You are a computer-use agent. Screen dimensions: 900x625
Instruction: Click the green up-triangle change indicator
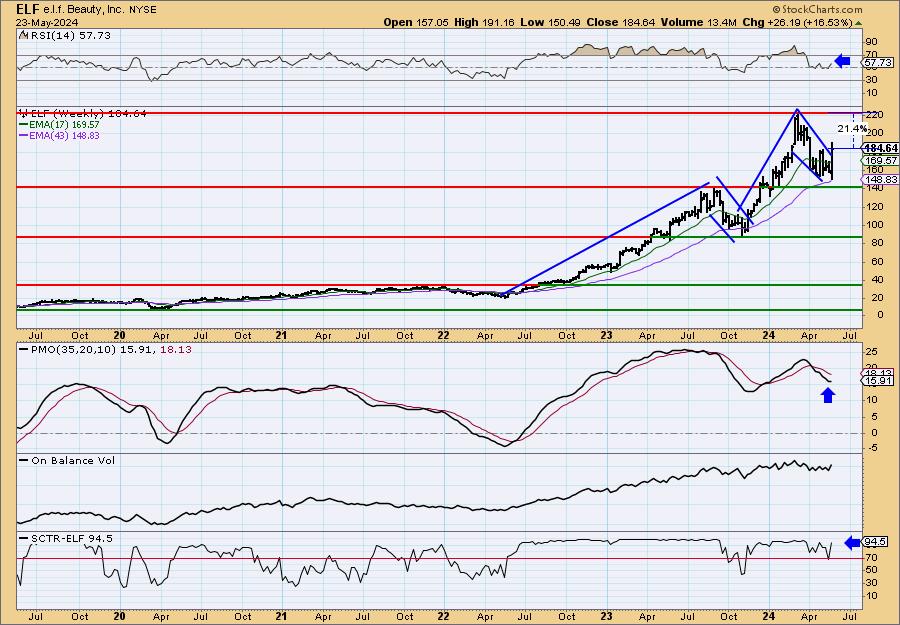858,23
